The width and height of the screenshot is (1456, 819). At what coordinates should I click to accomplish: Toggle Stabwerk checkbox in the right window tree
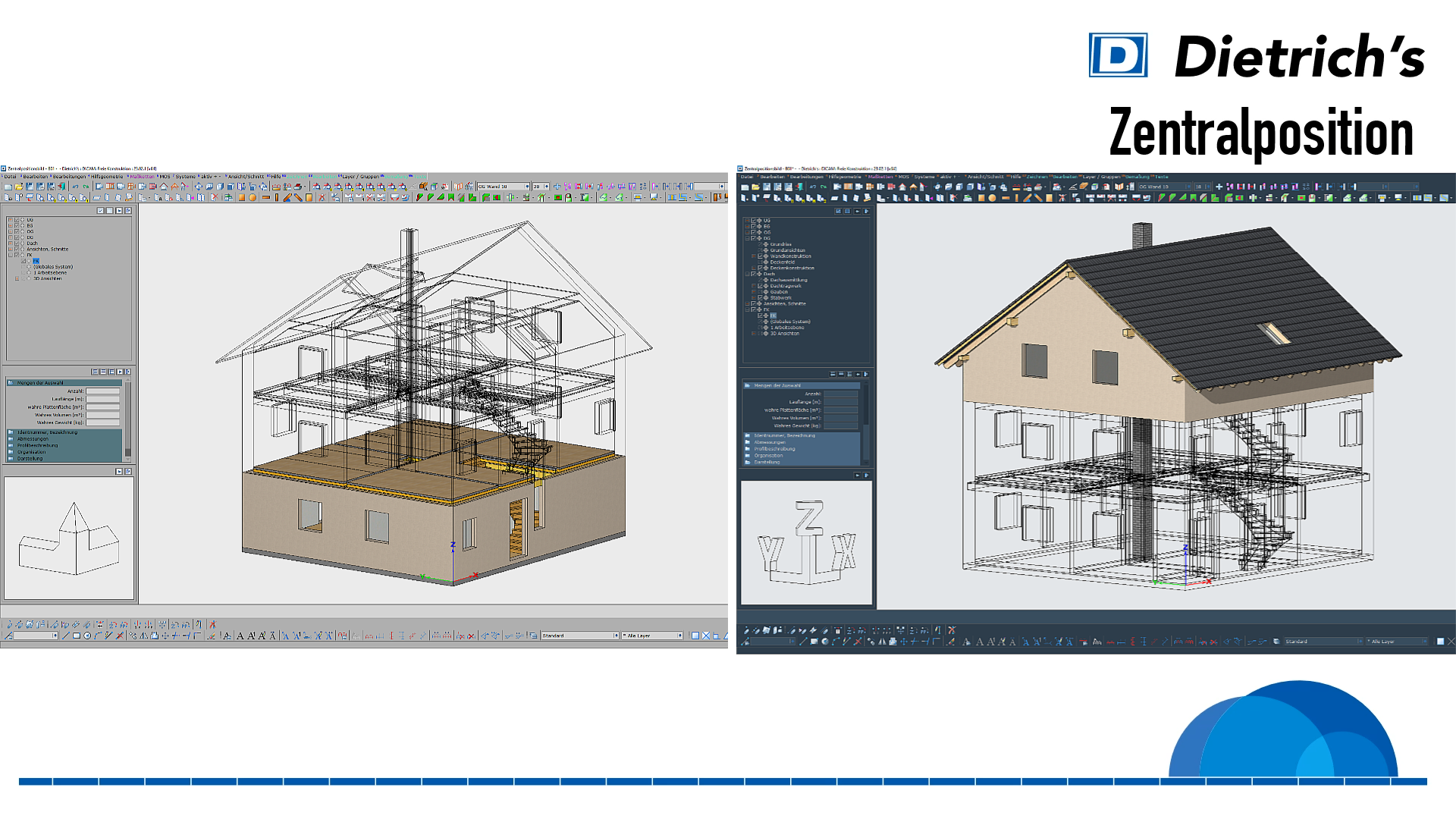click(760, 297)
